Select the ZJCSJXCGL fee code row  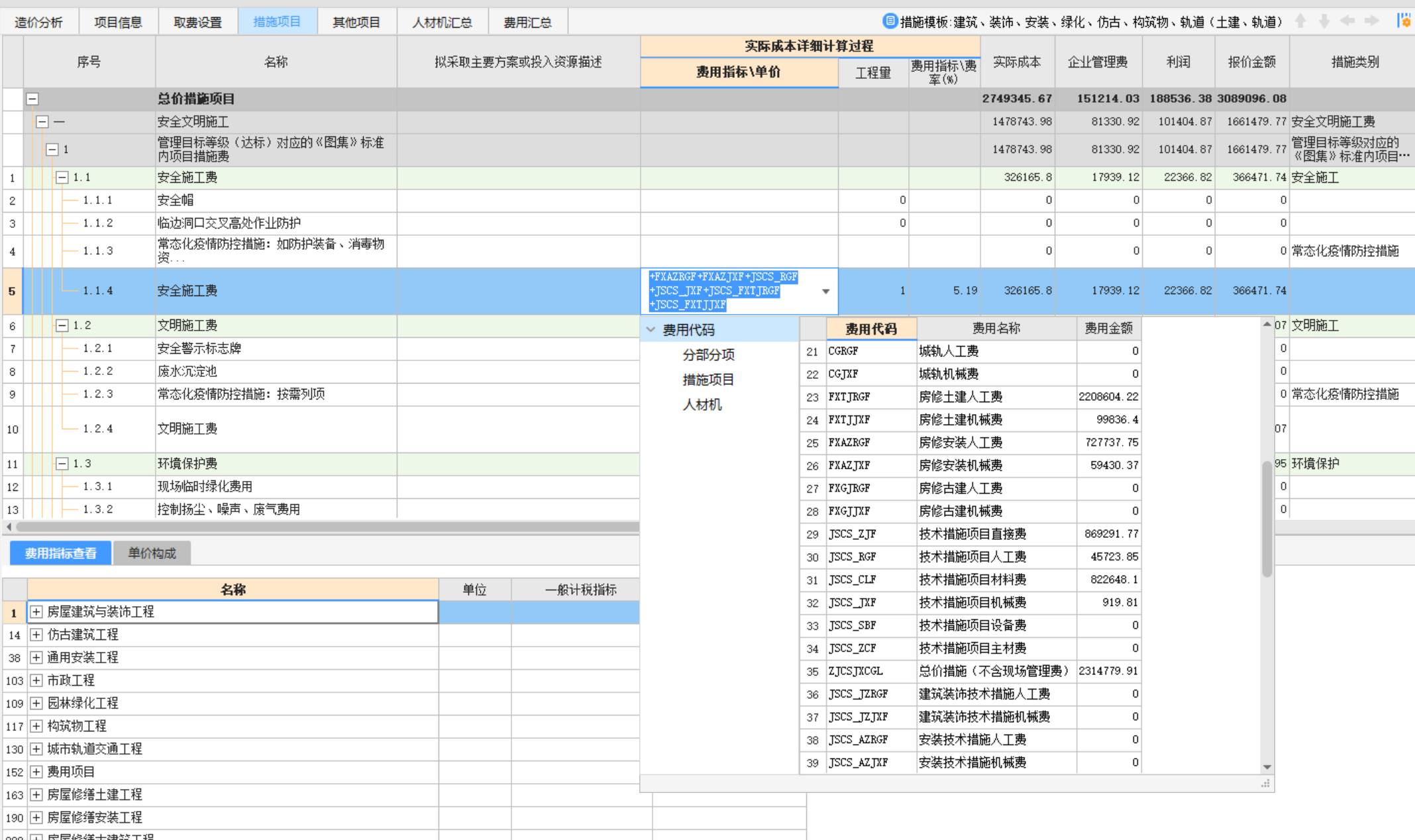click(970, 671)
